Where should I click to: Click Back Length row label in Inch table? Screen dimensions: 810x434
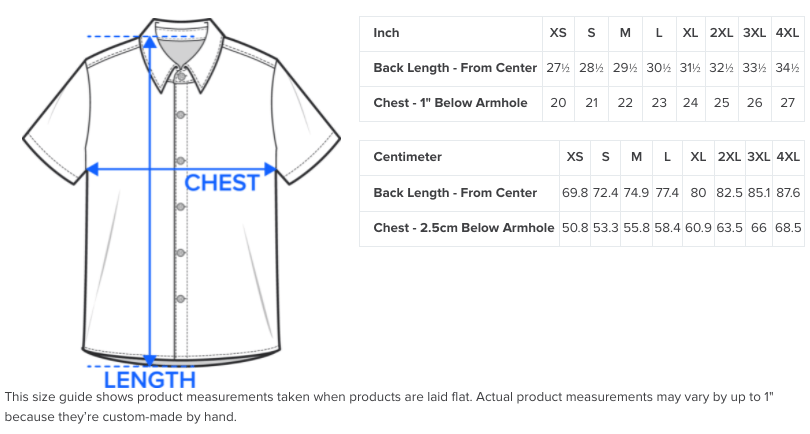coord(455,68)
